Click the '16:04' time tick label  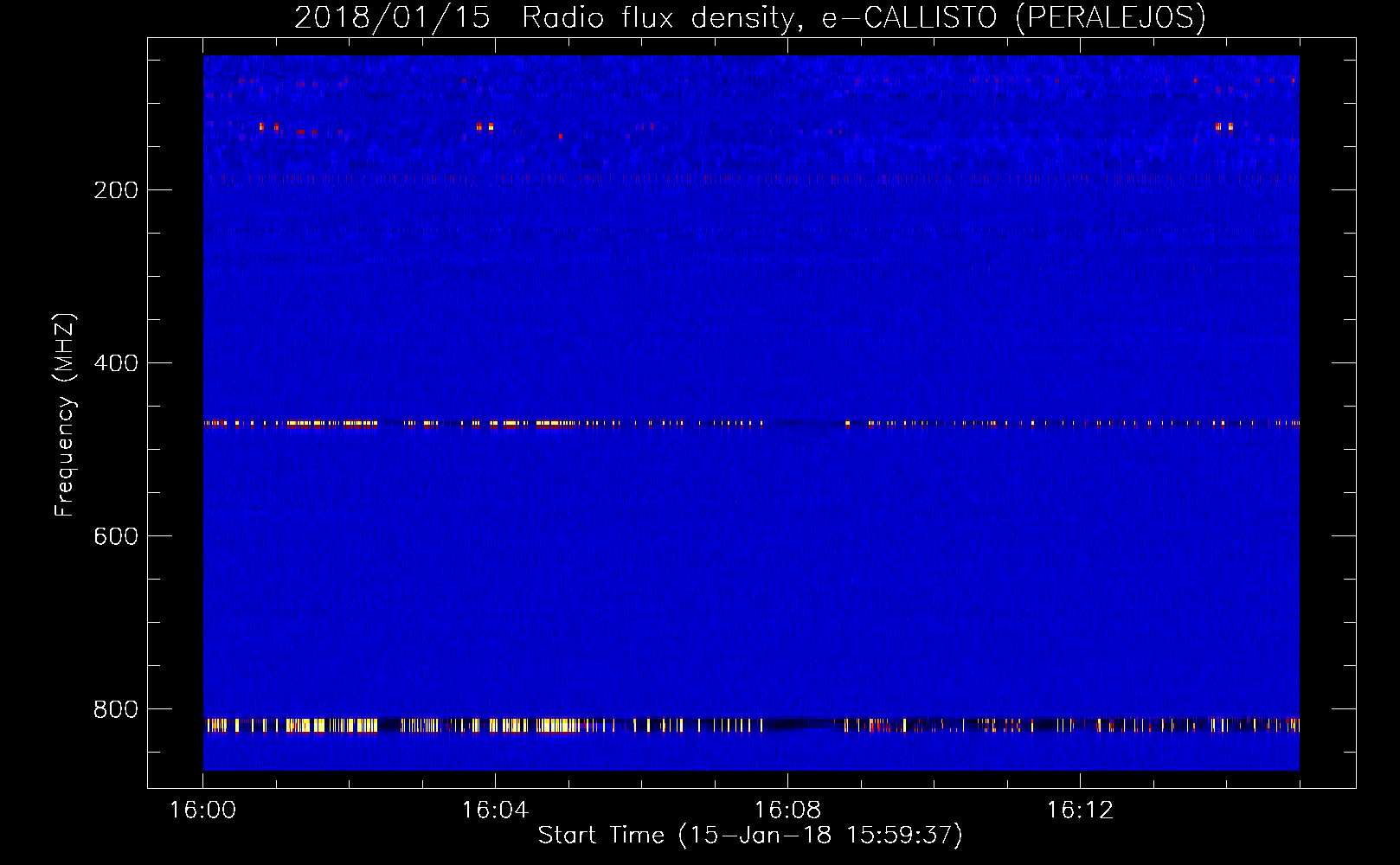click(x=495, y=811)
